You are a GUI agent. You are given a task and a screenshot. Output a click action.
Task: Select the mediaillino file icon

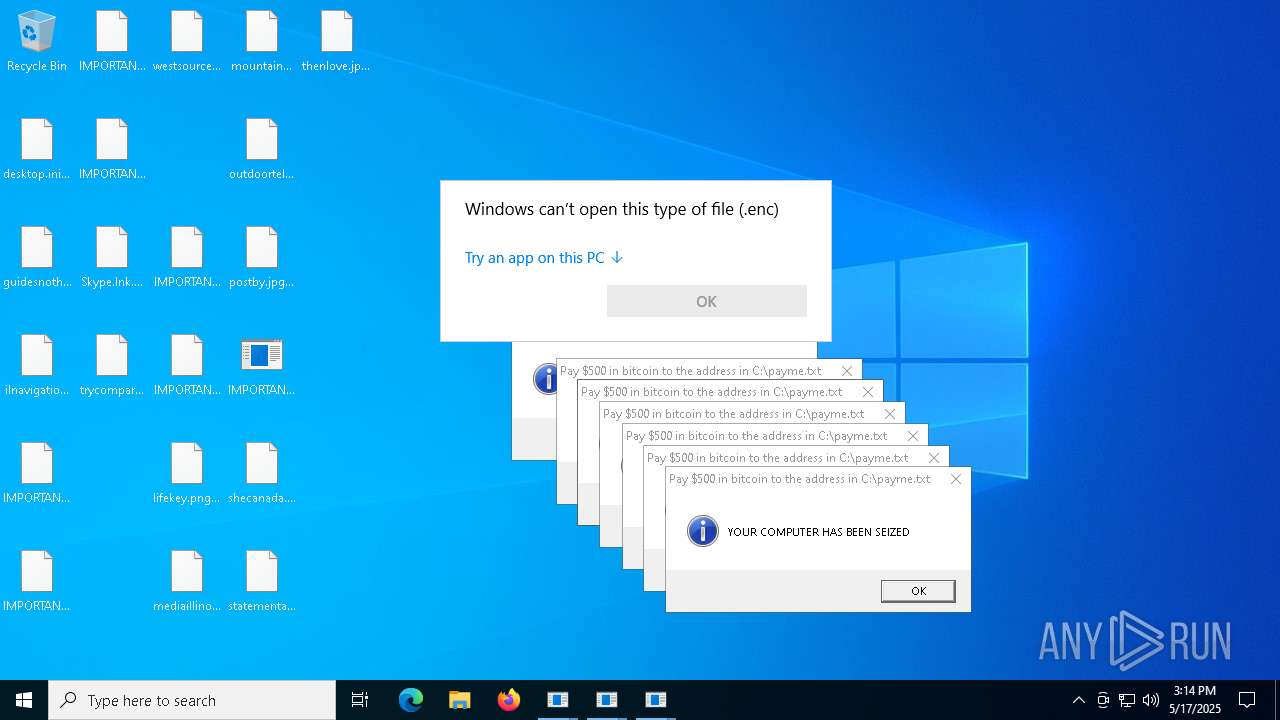pos(187,581)
